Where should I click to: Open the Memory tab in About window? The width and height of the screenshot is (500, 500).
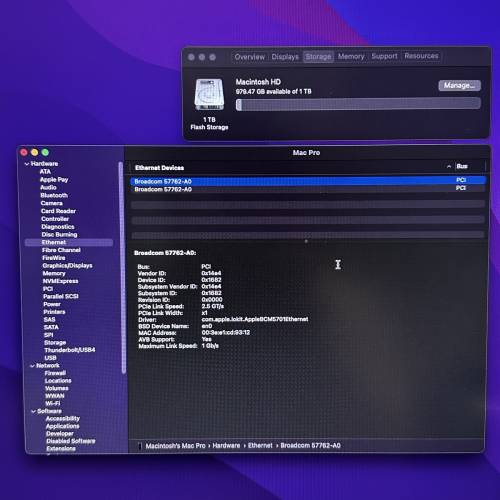click(x=351, y=56)
